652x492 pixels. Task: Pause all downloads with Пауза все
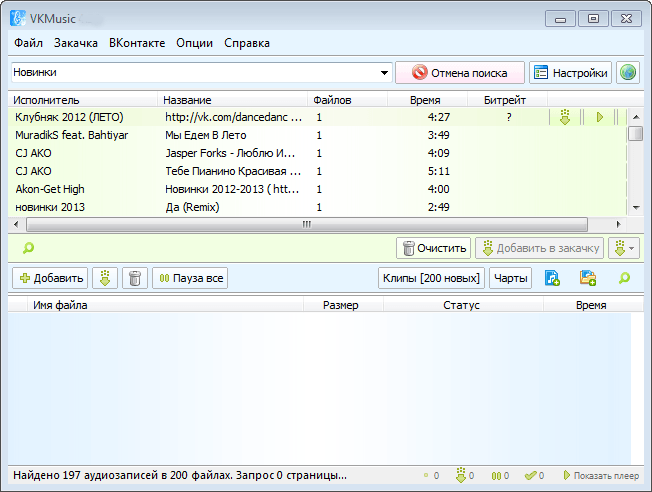190,278
